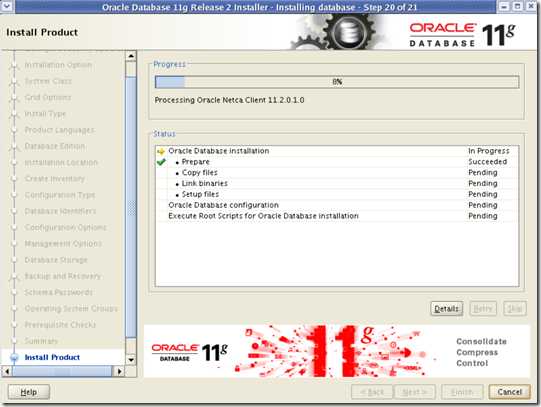Click the greyed-out Finish button
The image size is (541, 407).
(462, 392)
